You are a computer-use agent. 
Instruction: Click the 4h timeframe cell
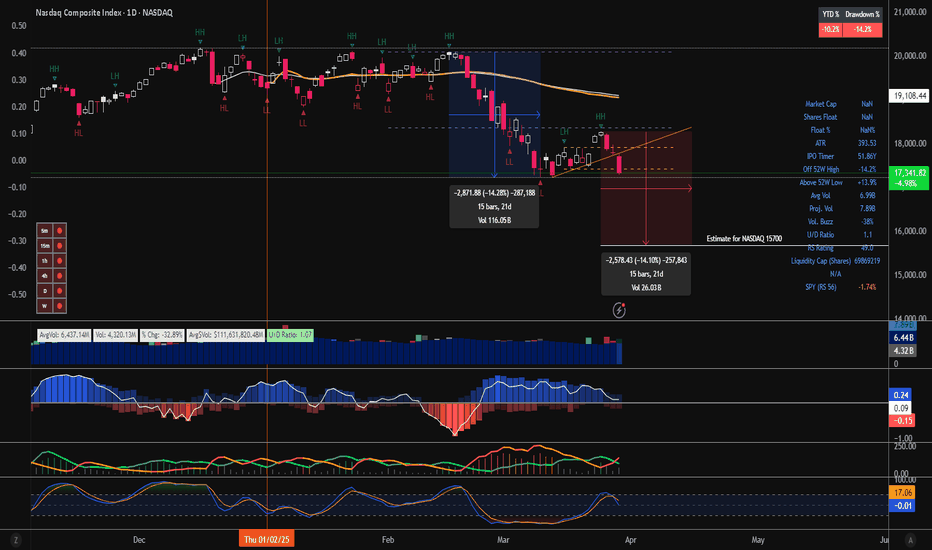click(x=45, y=276)
